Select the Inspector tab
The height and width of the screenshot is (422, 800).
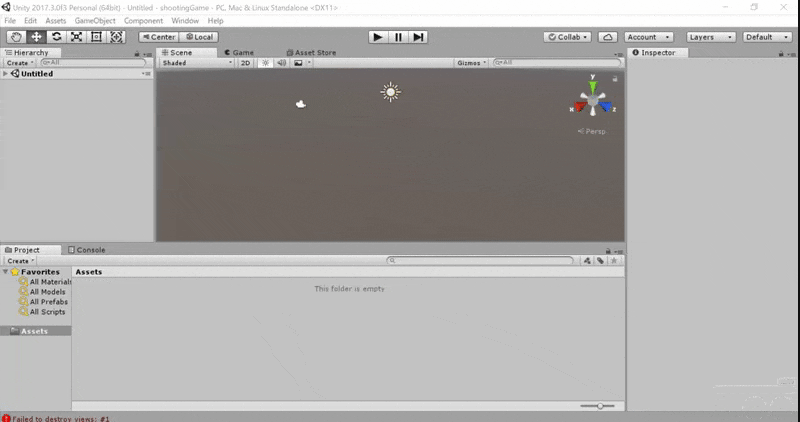pyautogui.click(x=658, y=53)
